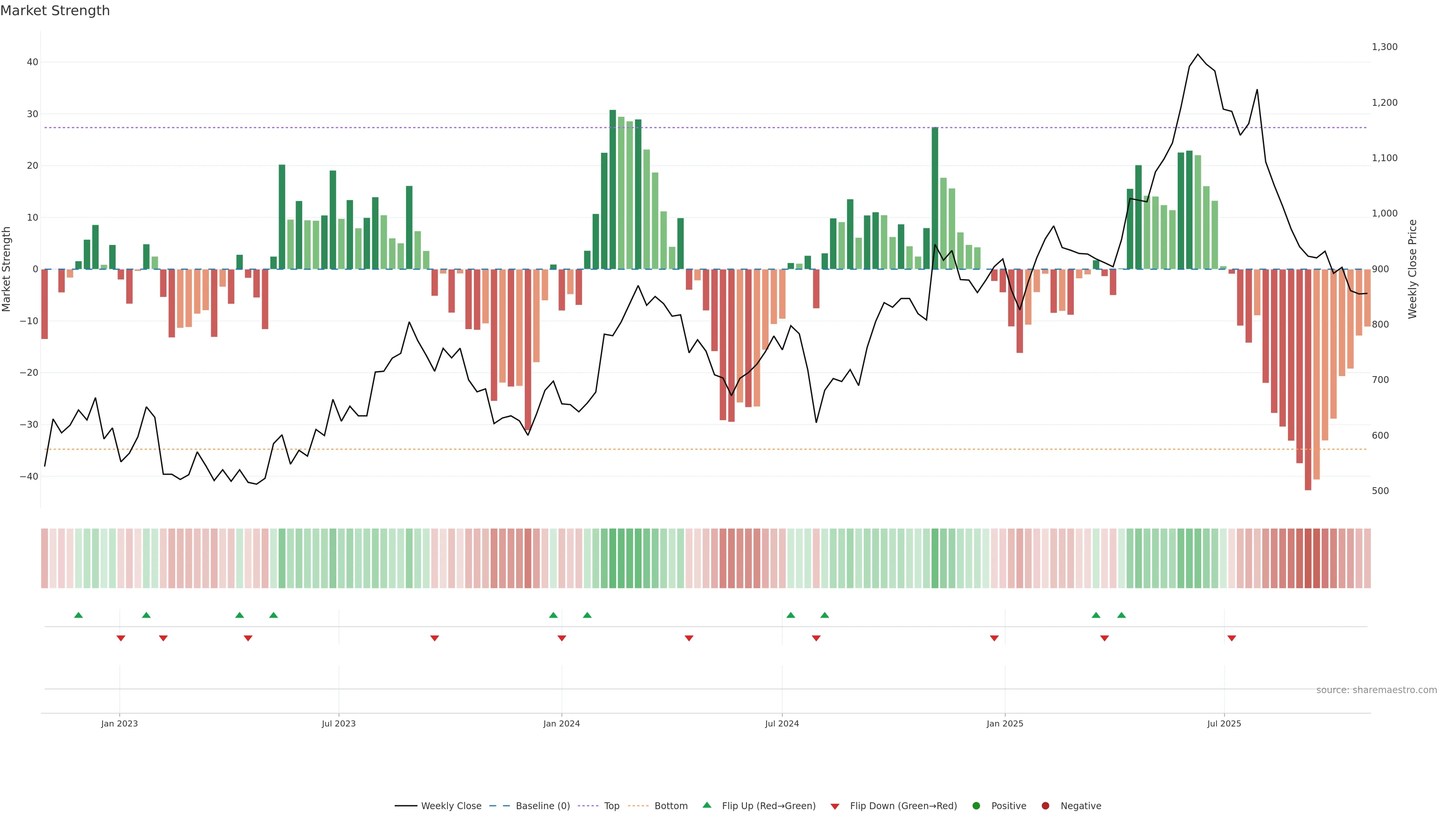Click the first green flip-up marker

point(78,615)
